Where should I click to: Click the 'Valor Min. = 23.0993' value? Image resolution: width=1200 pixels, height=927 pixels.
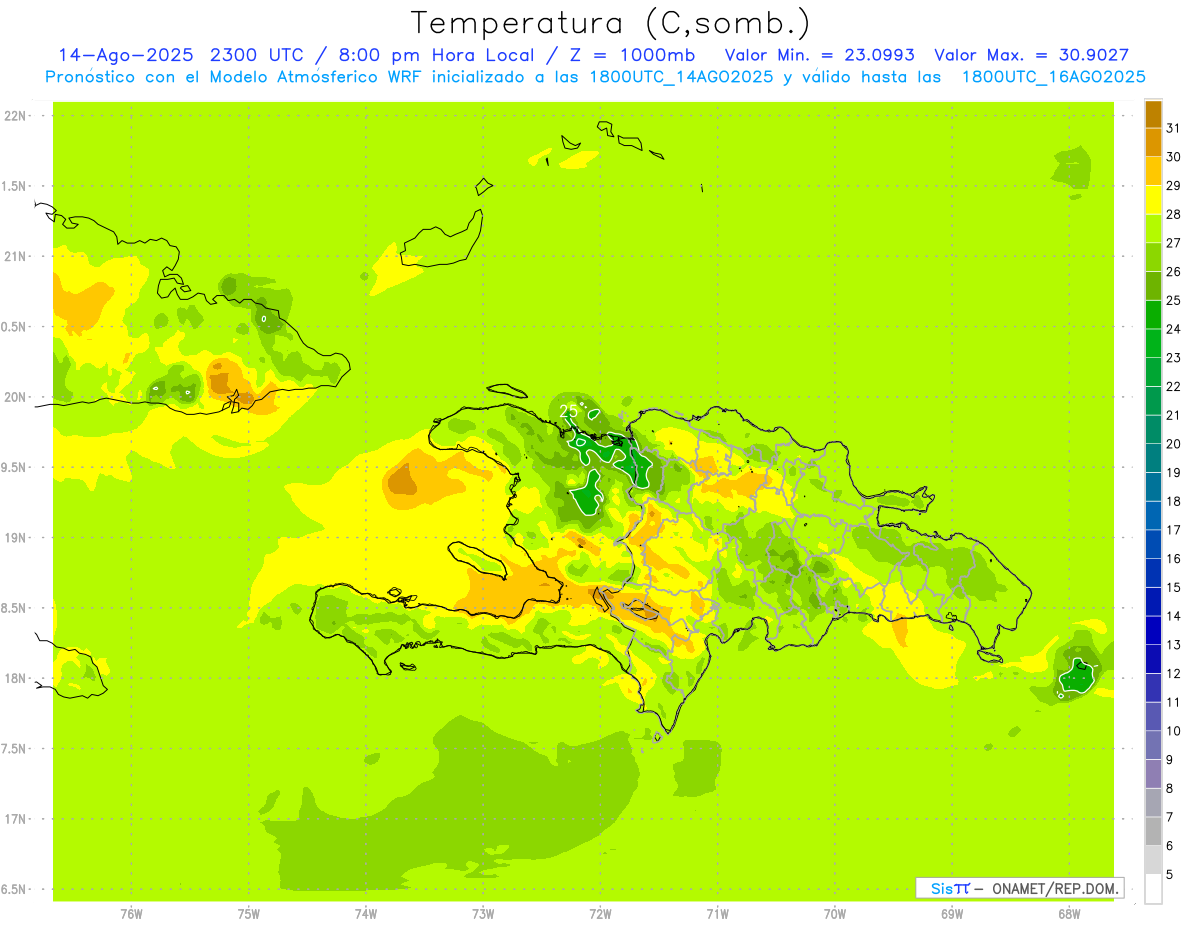point(819,55)
